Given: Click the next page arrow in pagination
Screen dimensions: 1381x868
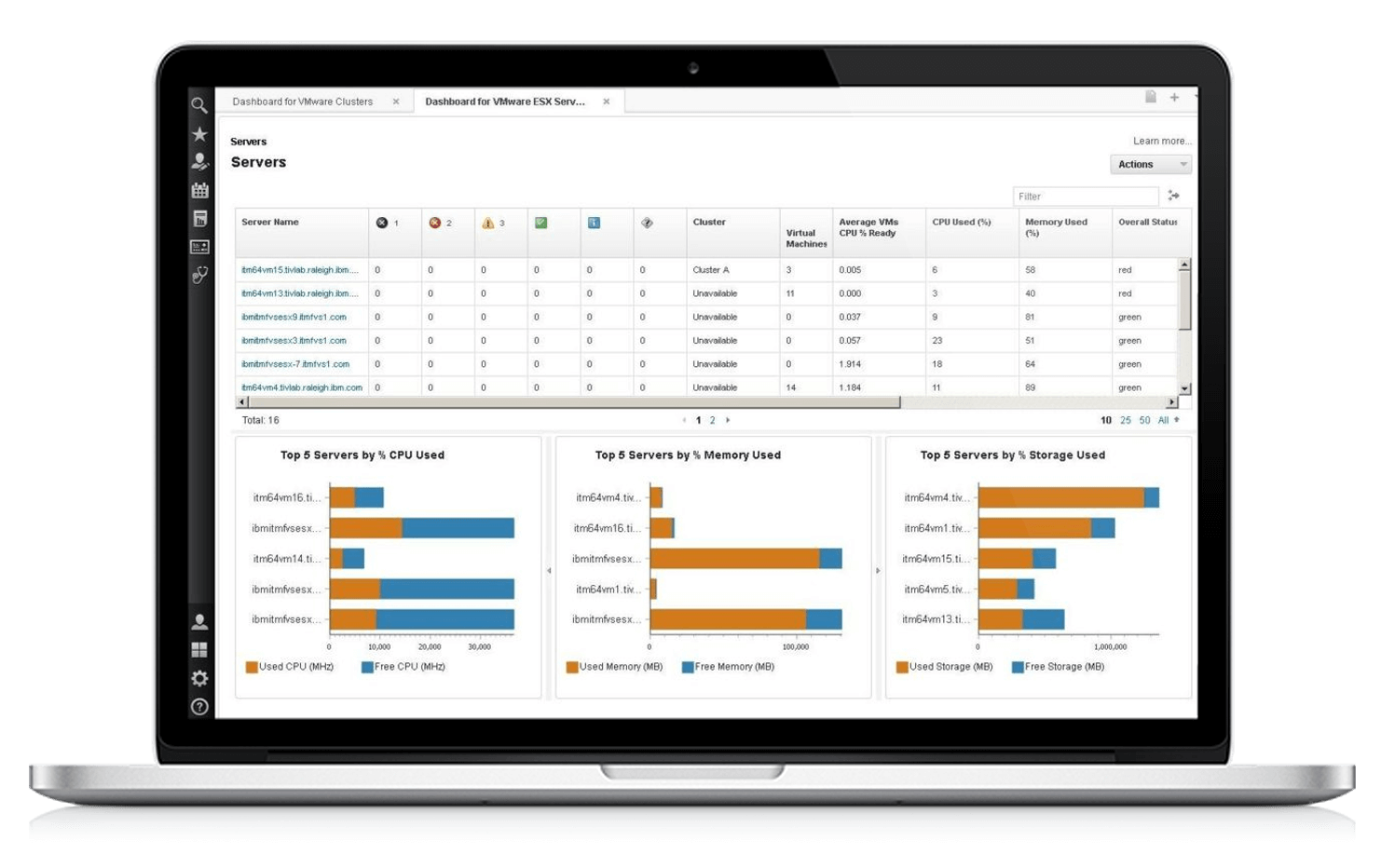Looking at the screenshot, I should pyautogui.click(x=728, y=420).
